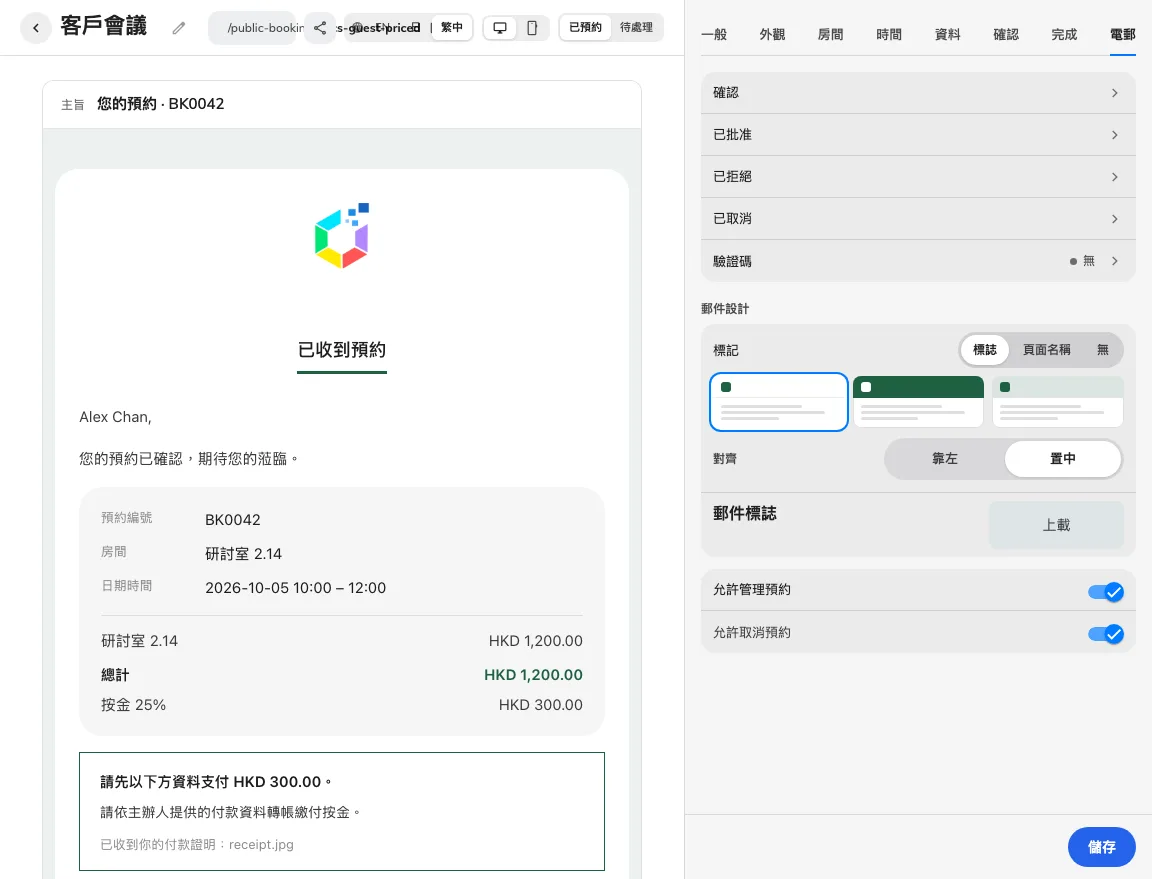Open the 外觀 tab
This screenshot has height=879, width=1152.
[772, 34]
